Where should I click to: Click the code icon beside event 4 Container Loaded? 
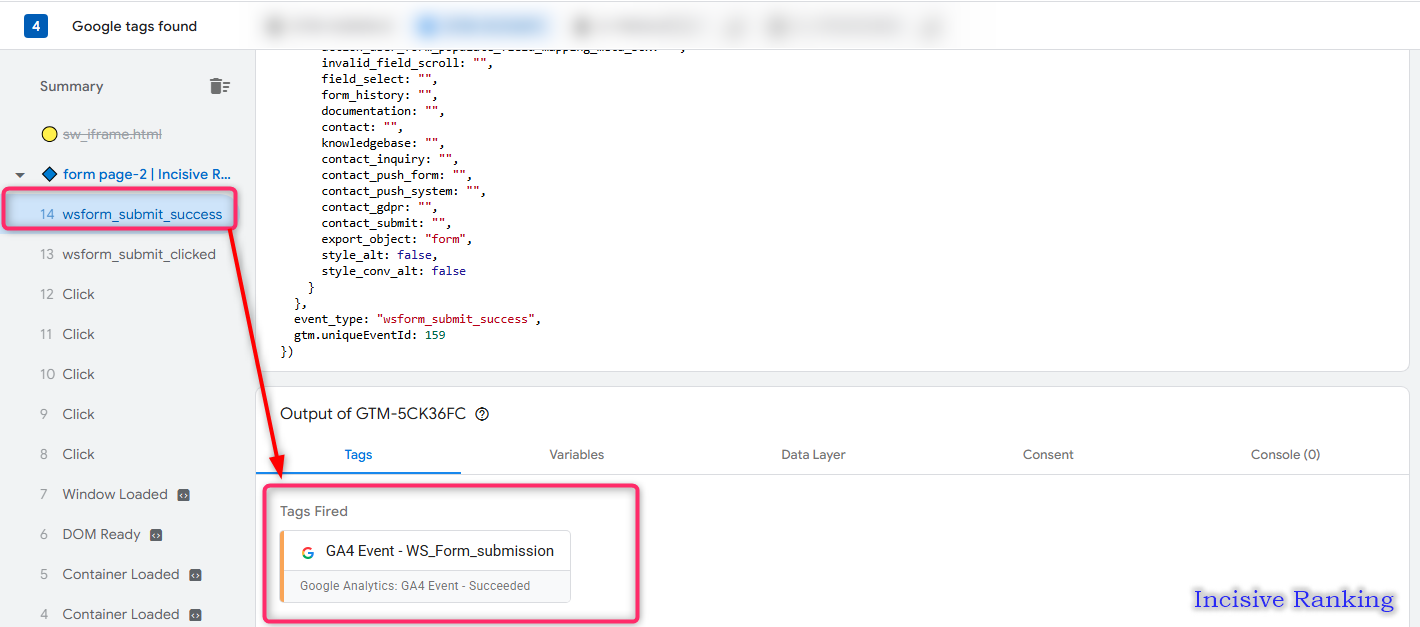(x=195, y=615)
